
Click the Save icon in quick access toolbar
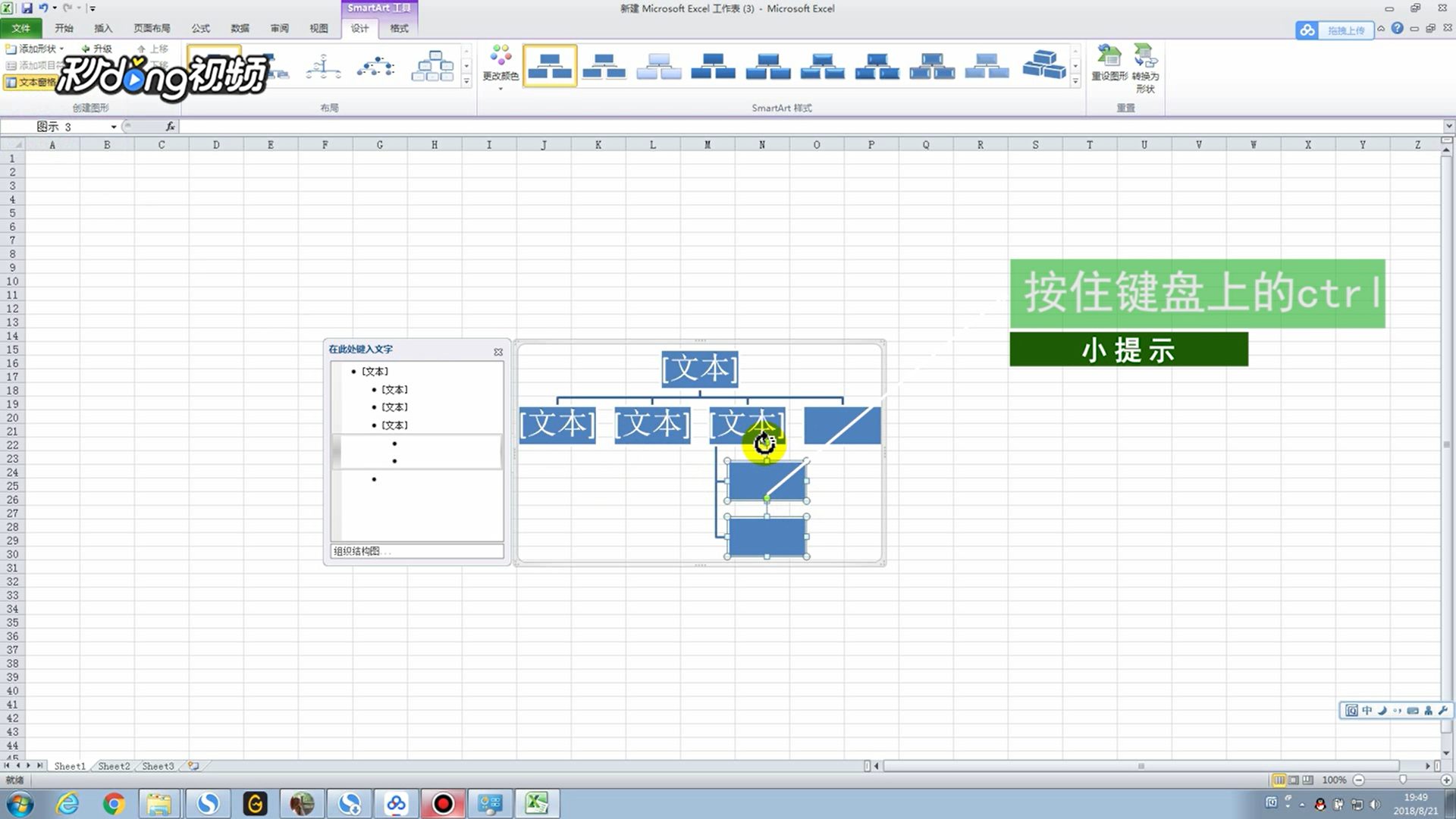click(27, 8)
